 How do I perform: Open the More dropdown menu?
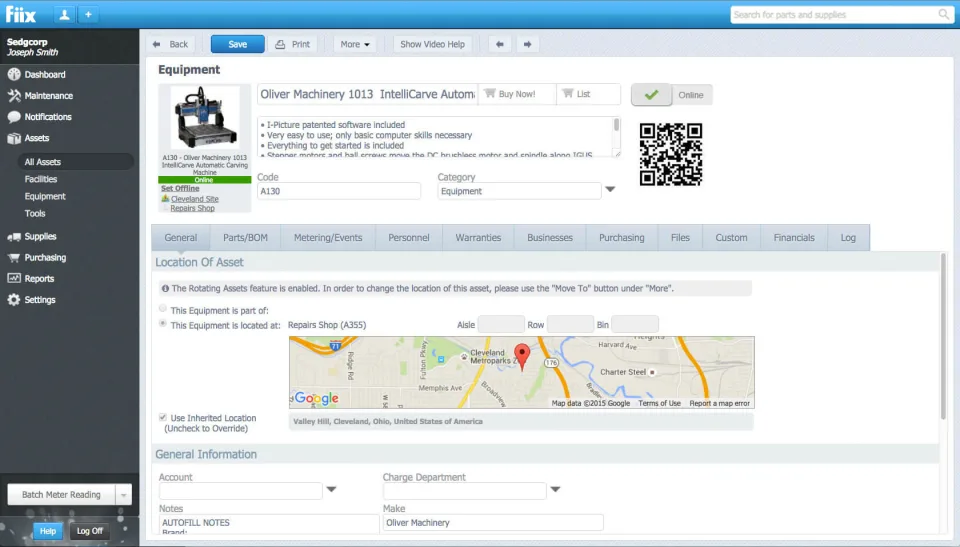[x=355, y=44]
